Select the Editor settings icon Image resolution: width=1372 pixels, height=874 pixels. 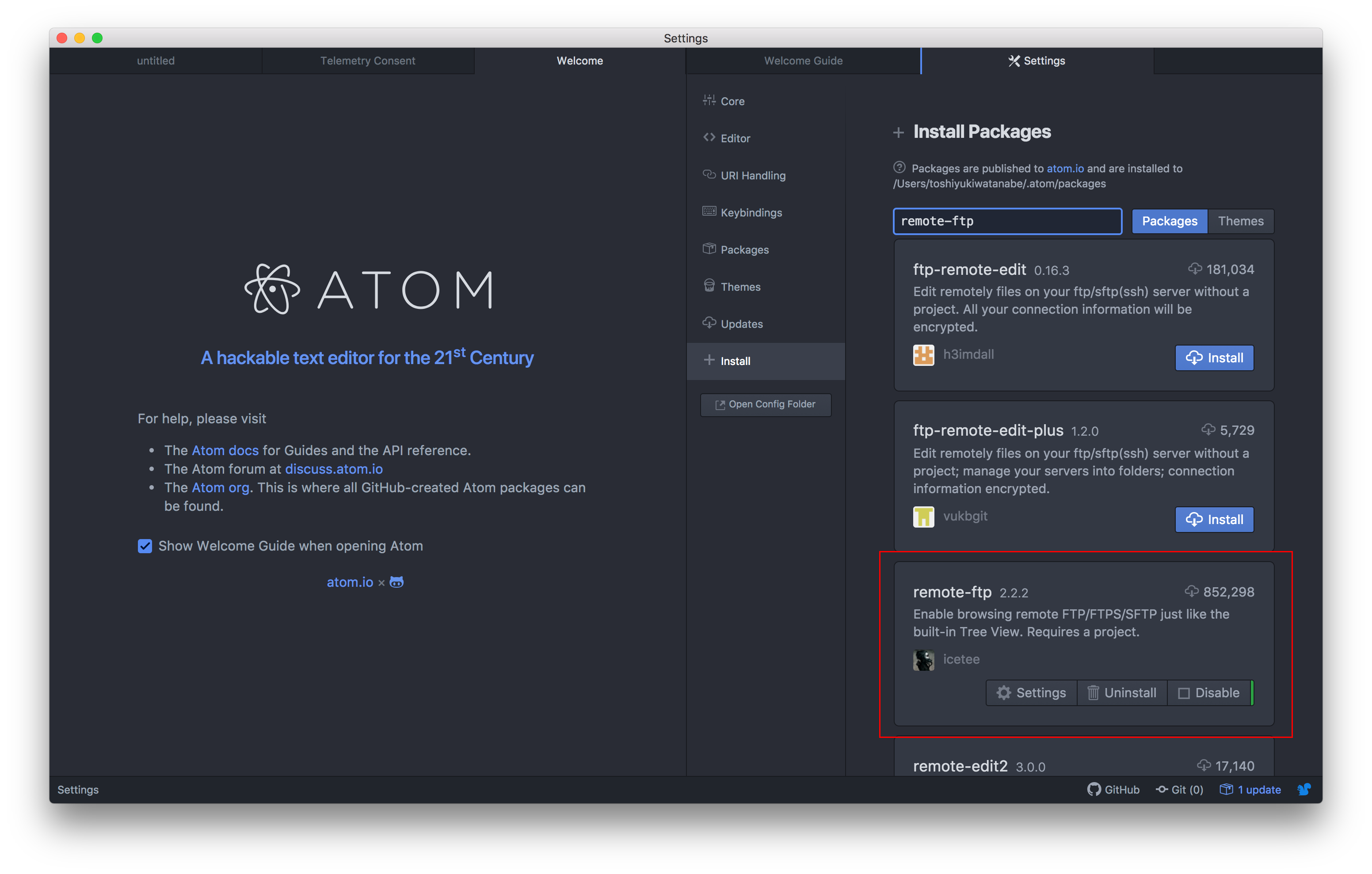[710, 138]
